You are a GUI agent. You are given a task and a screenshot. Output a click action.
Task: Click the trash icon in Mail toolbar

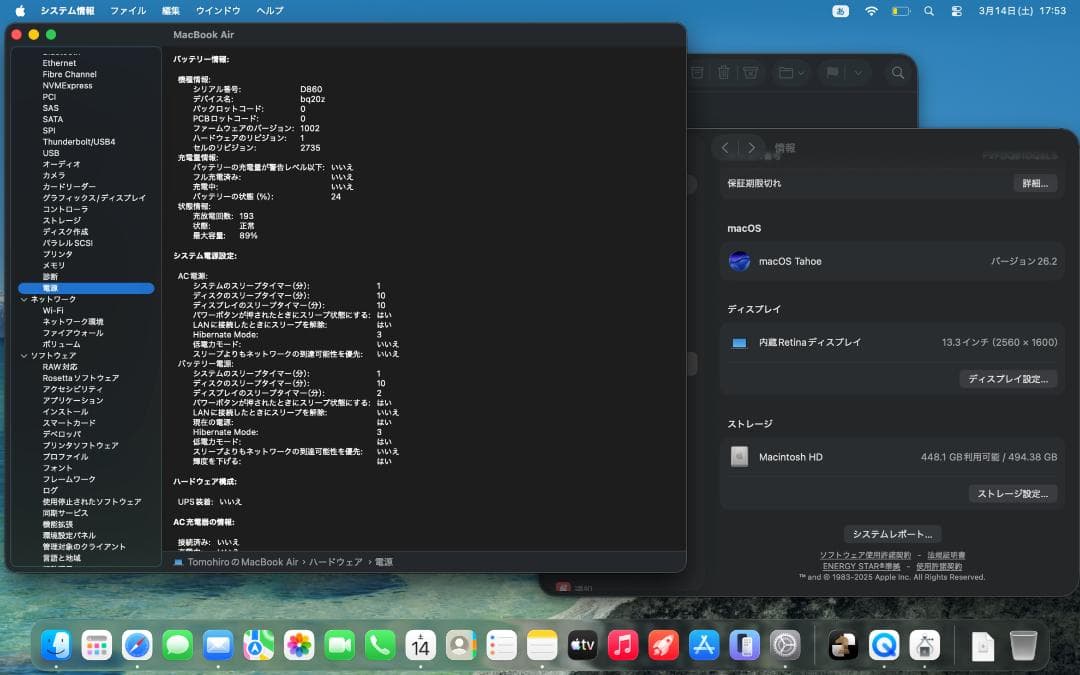click(x=724, y=72)
